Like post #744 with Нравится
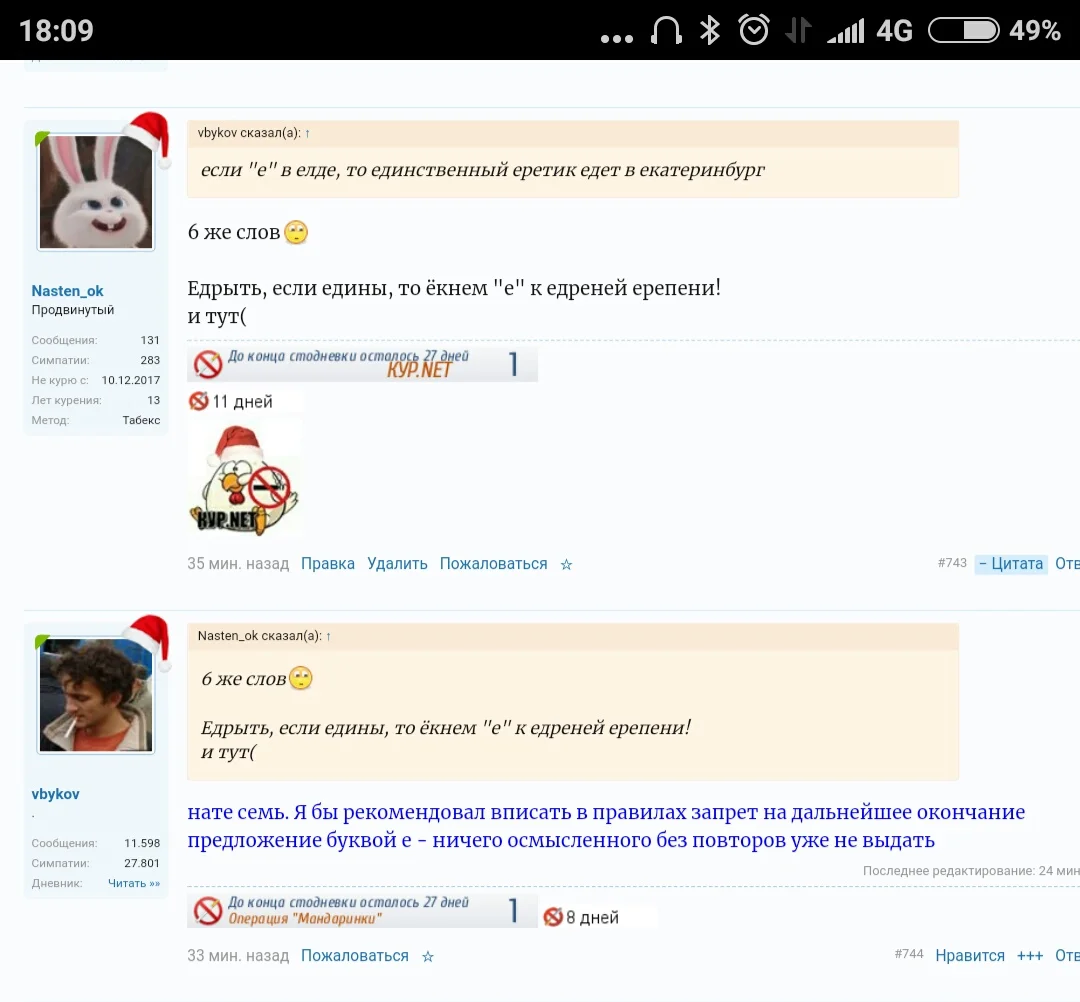1080x1002 pixels. (x=970, y=955)
